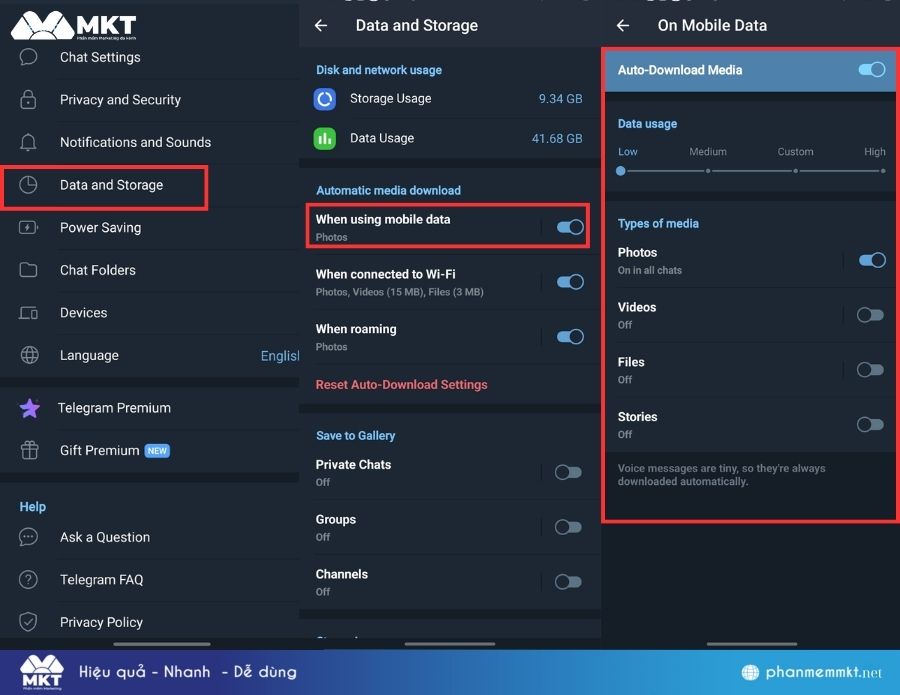The image size is (900, 695).
Task: Tap Reset Auto-Download Settings
Action: coord(401,385)
